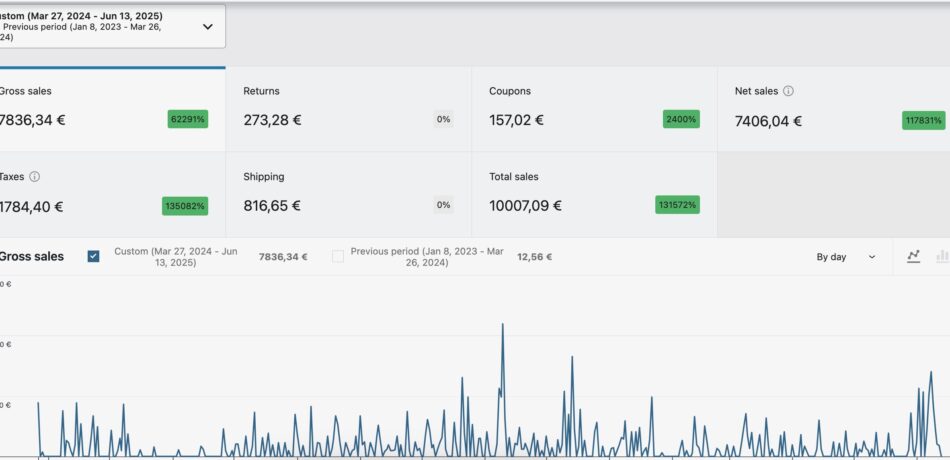Enable the Previous period legend checkbox
950x460 pixels.
(x=338, y=257)
